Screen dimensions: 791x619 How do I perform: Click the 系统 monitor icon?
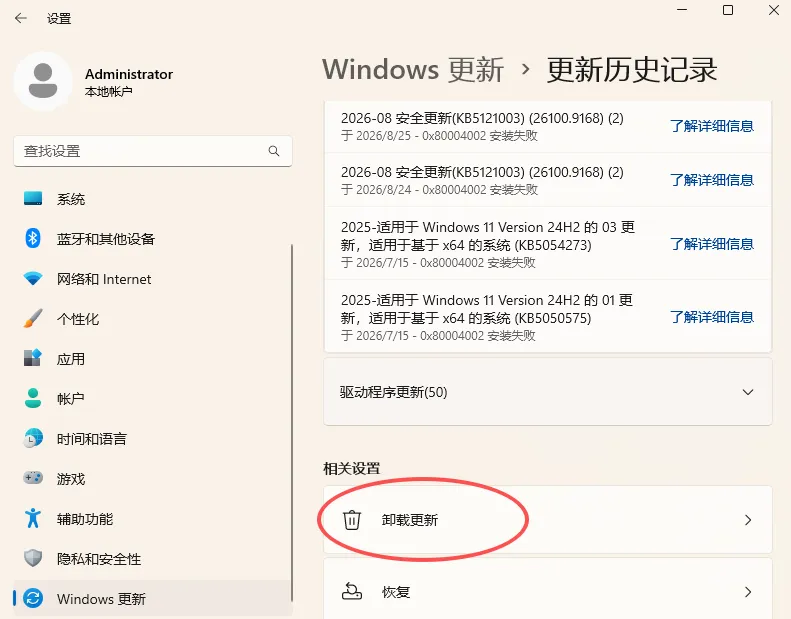tap(33, 198)
